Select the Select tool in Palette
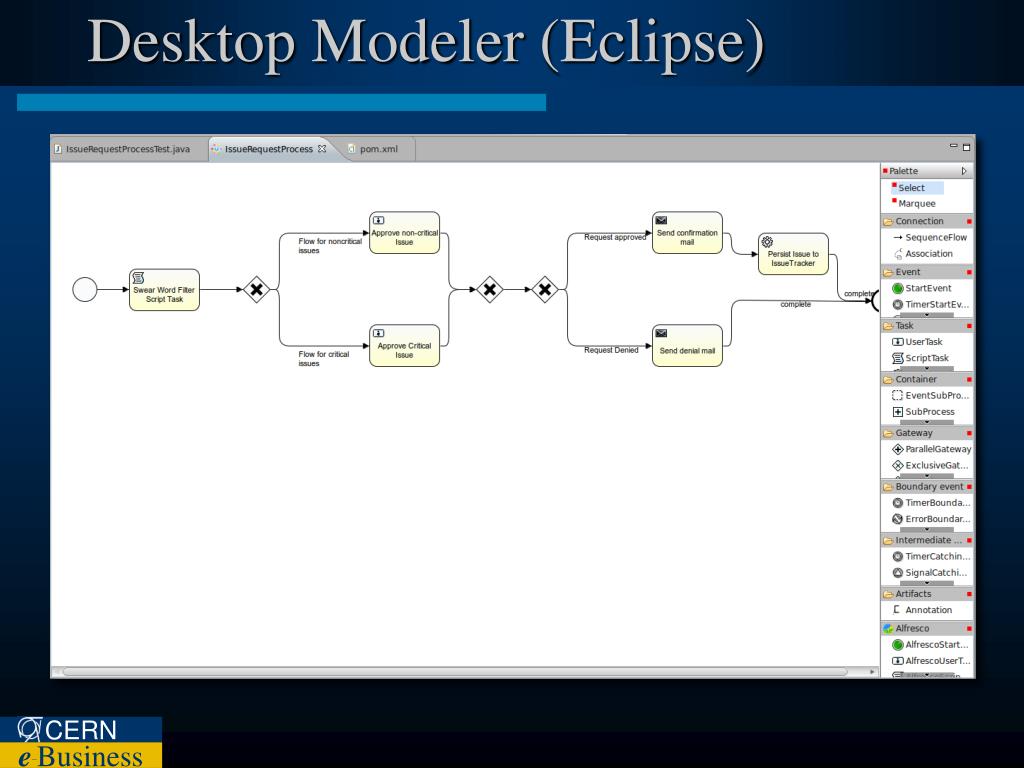The width and height of the screenshot is (1024, 768). click(917, 187)
